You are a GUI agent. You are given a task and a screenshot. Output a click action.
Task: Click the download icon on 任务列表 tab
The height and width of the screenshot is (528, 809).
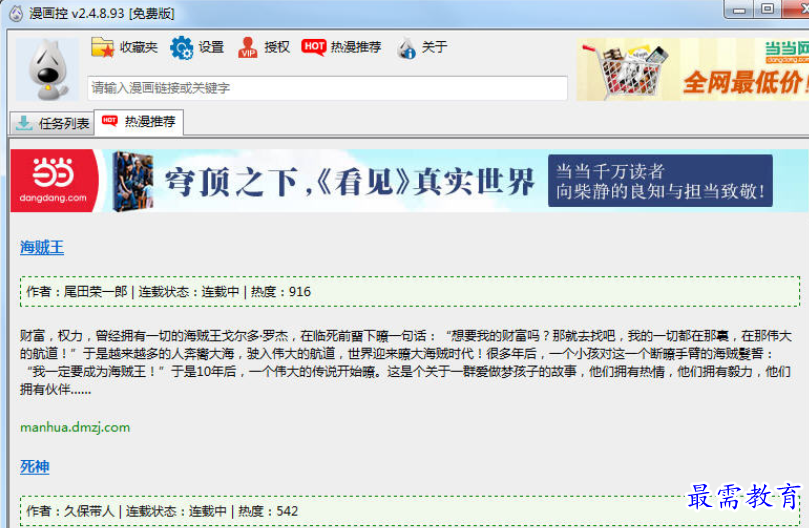click(24, 123)
